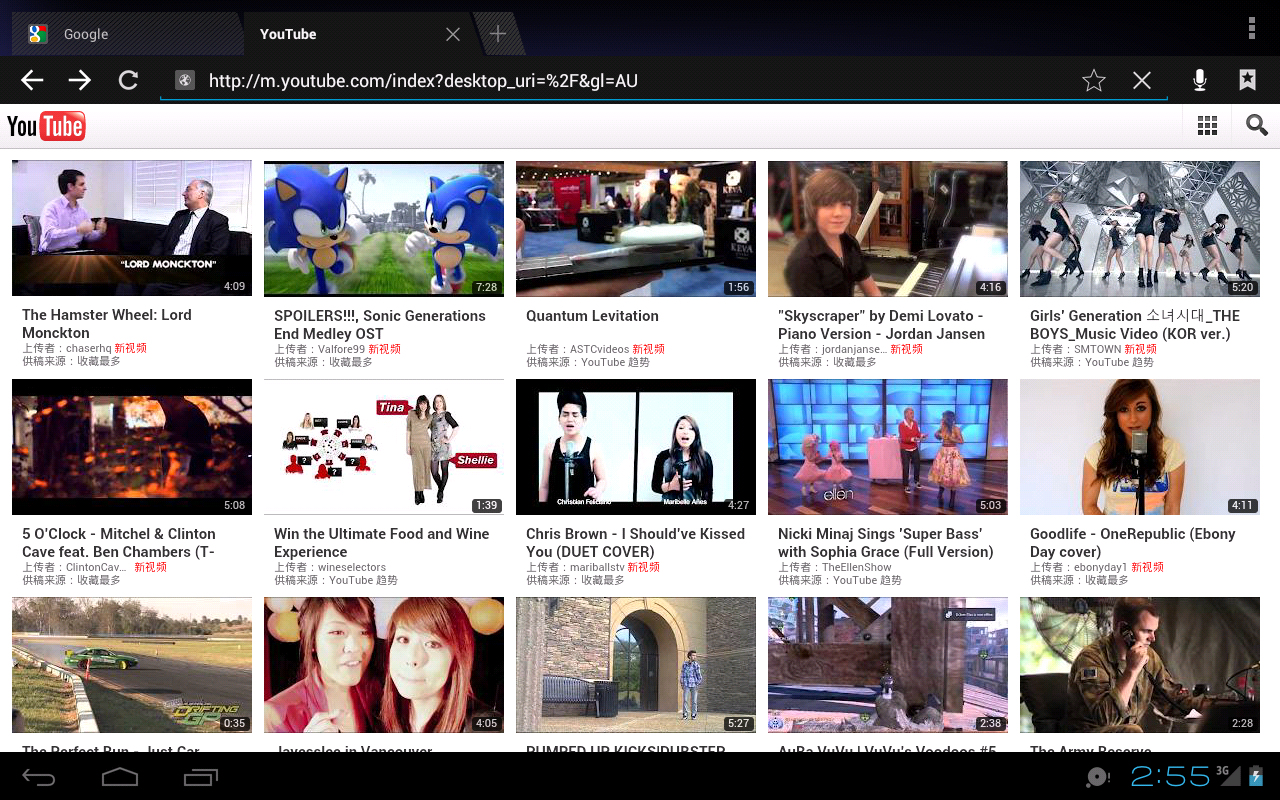
Task: Select the YouTube tab
Action: pos(343,34)
